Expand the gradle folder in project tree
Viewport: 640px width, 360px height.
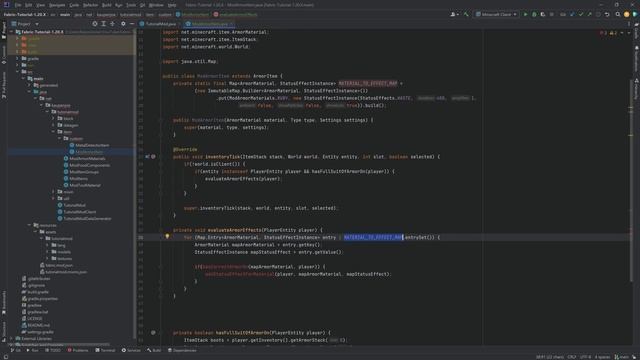pyautogui.click(x=18, y=58)
